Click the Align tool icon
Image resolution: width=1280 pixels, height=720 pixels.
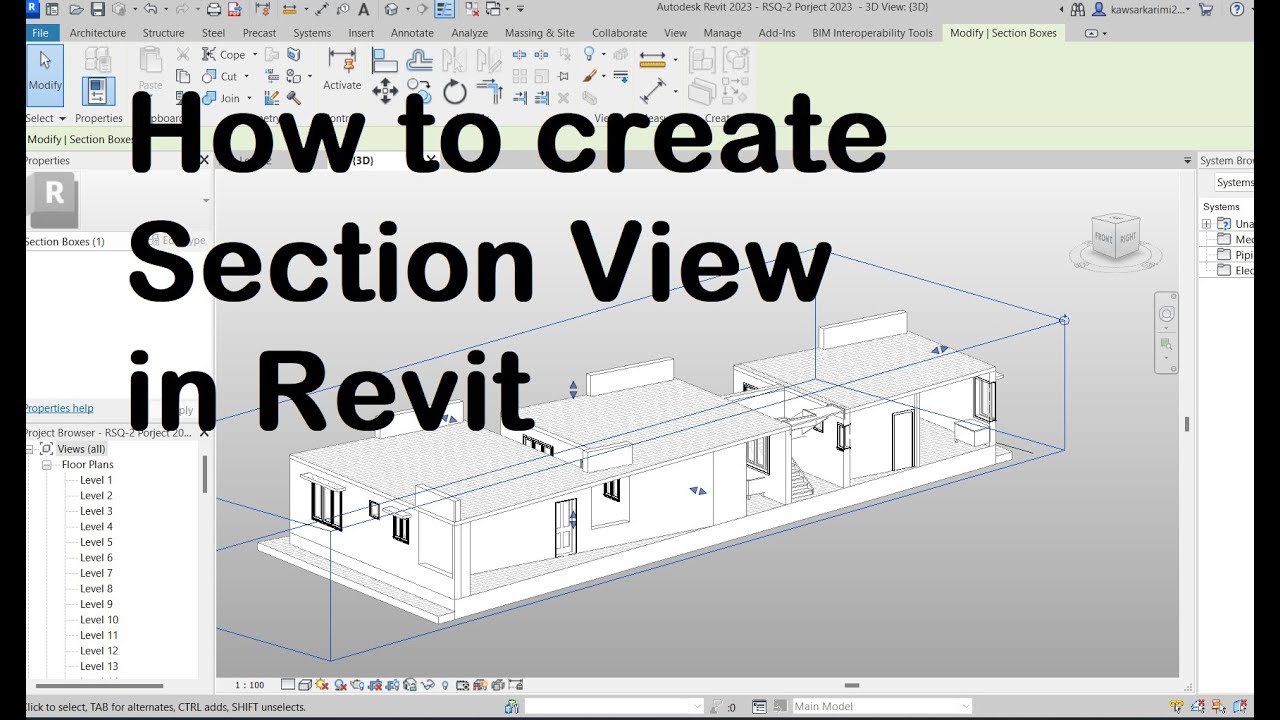(x=385, y=60)
